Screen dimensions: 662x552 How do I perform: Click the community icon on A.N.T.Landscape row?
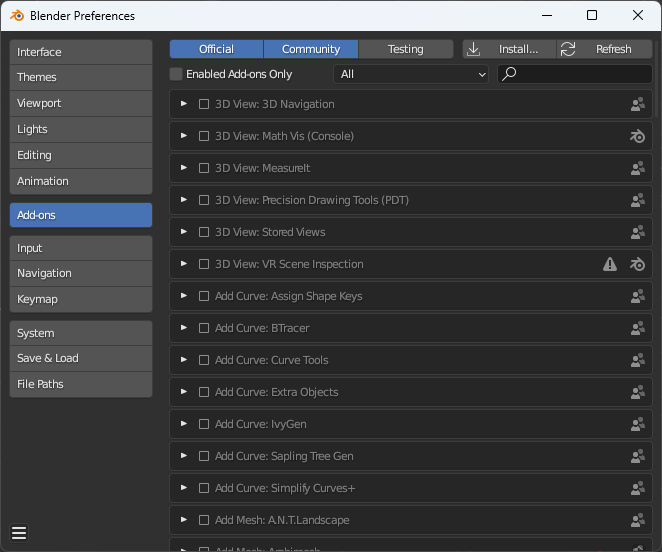click(637, 520)
